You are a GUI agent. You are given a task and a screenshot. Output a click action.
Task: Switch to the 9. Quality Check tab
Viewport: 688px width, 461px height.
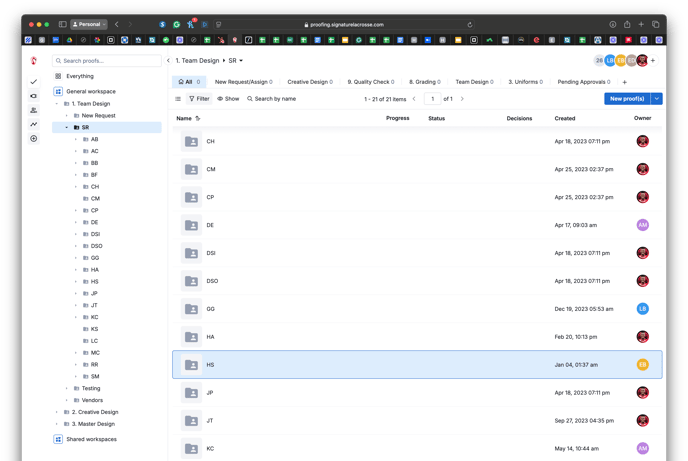pos(370,82)
